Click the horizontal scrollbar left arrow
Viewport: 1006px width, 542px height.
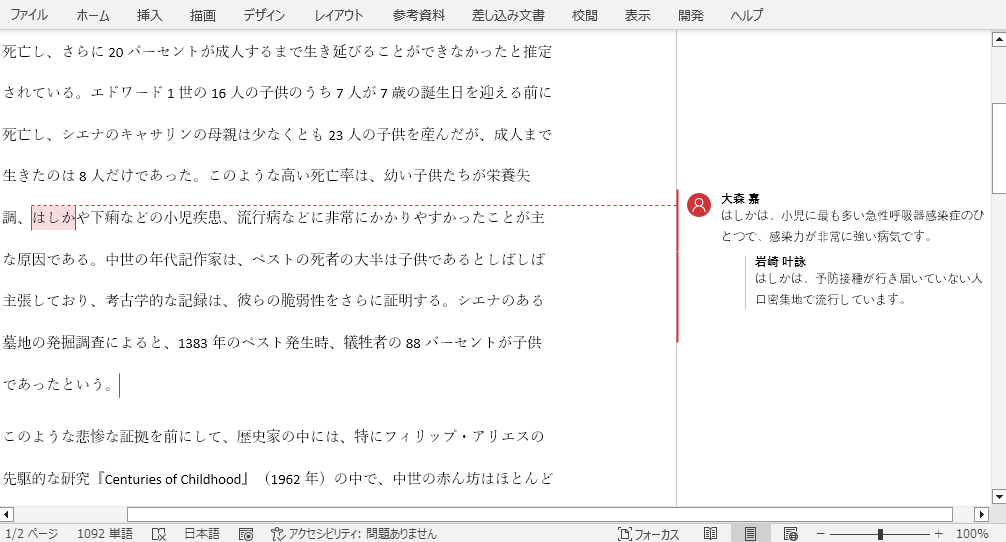7,514
